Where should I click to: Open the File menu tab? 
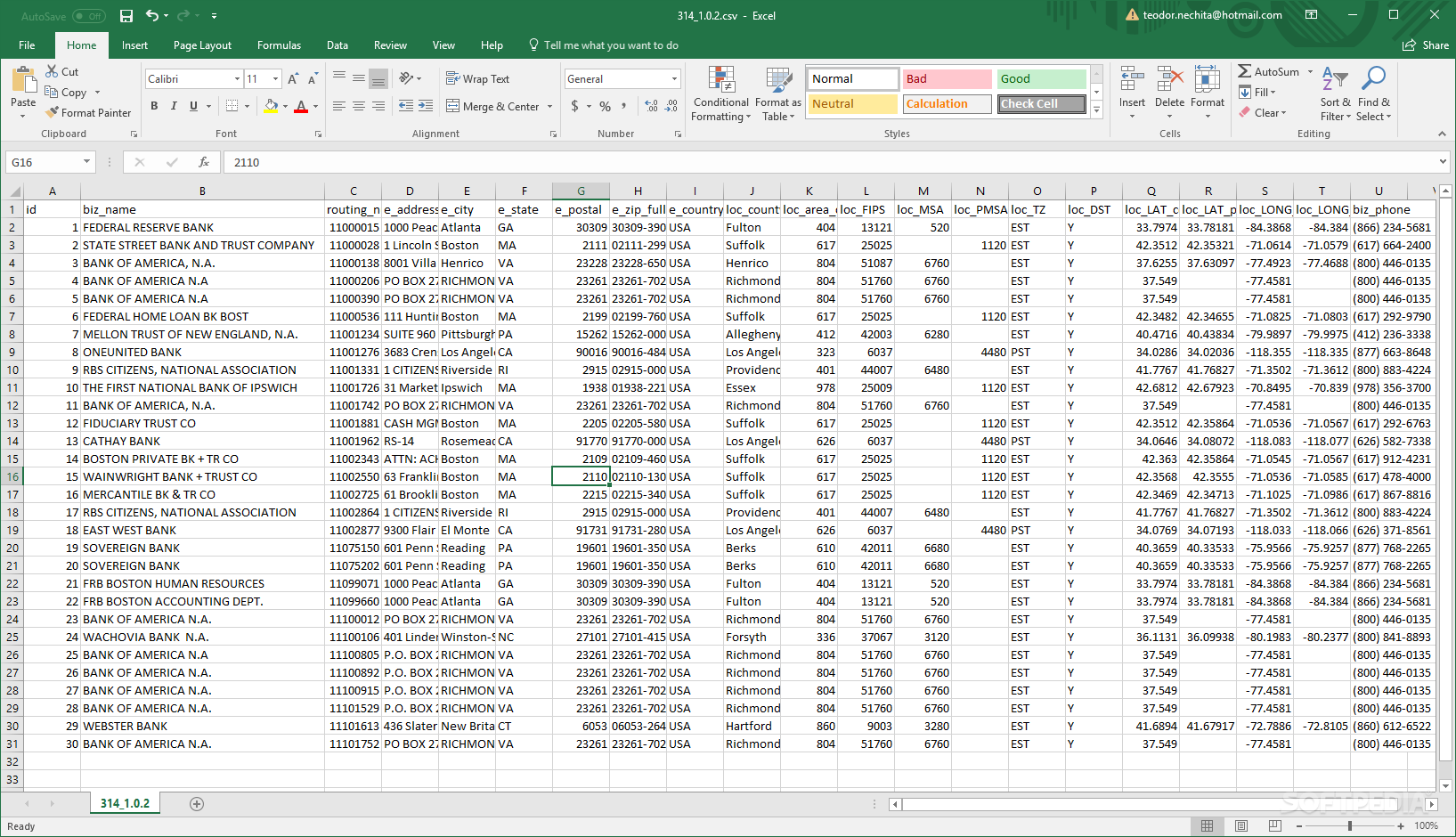(27, 45)
